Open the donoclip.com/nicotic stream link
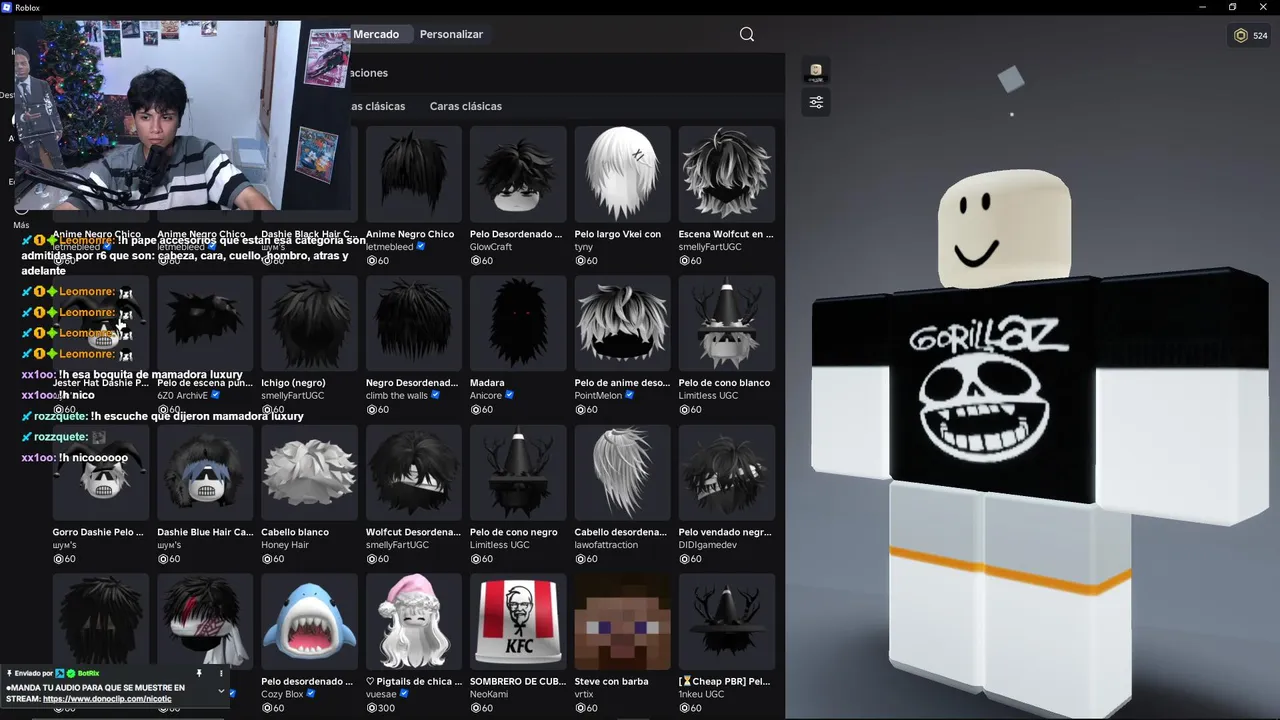This screenshot has width=1280, height=720. (x=107, y=699)
